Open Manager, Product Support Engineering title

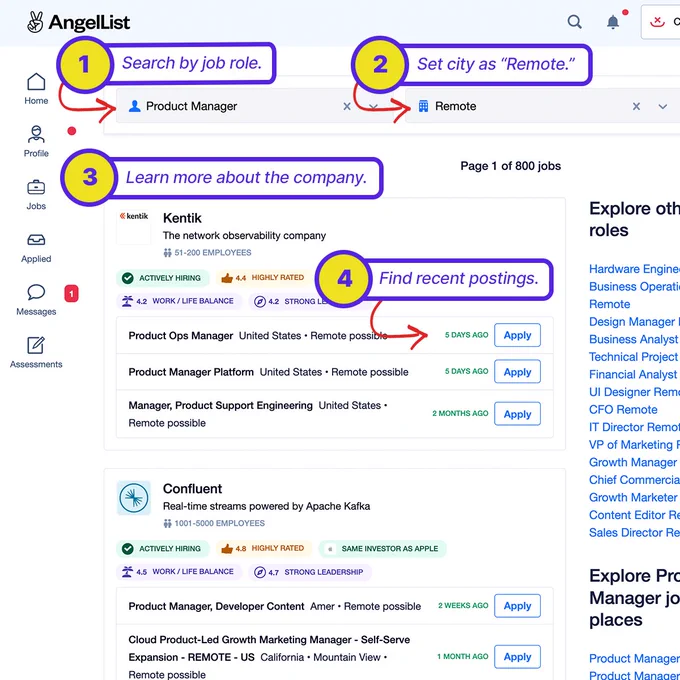pos(220,405)
